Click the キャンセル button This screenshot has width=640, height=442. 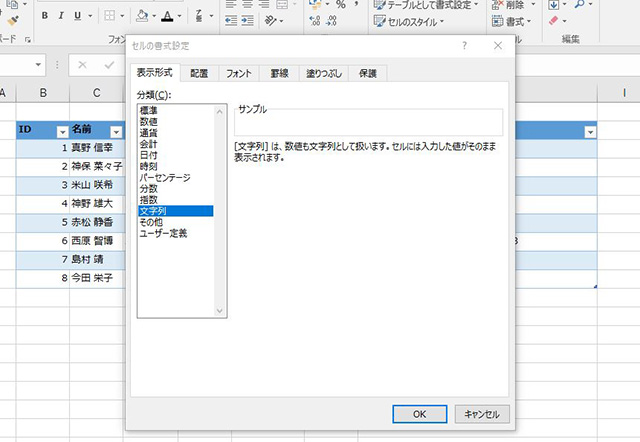tap(483, 413)
